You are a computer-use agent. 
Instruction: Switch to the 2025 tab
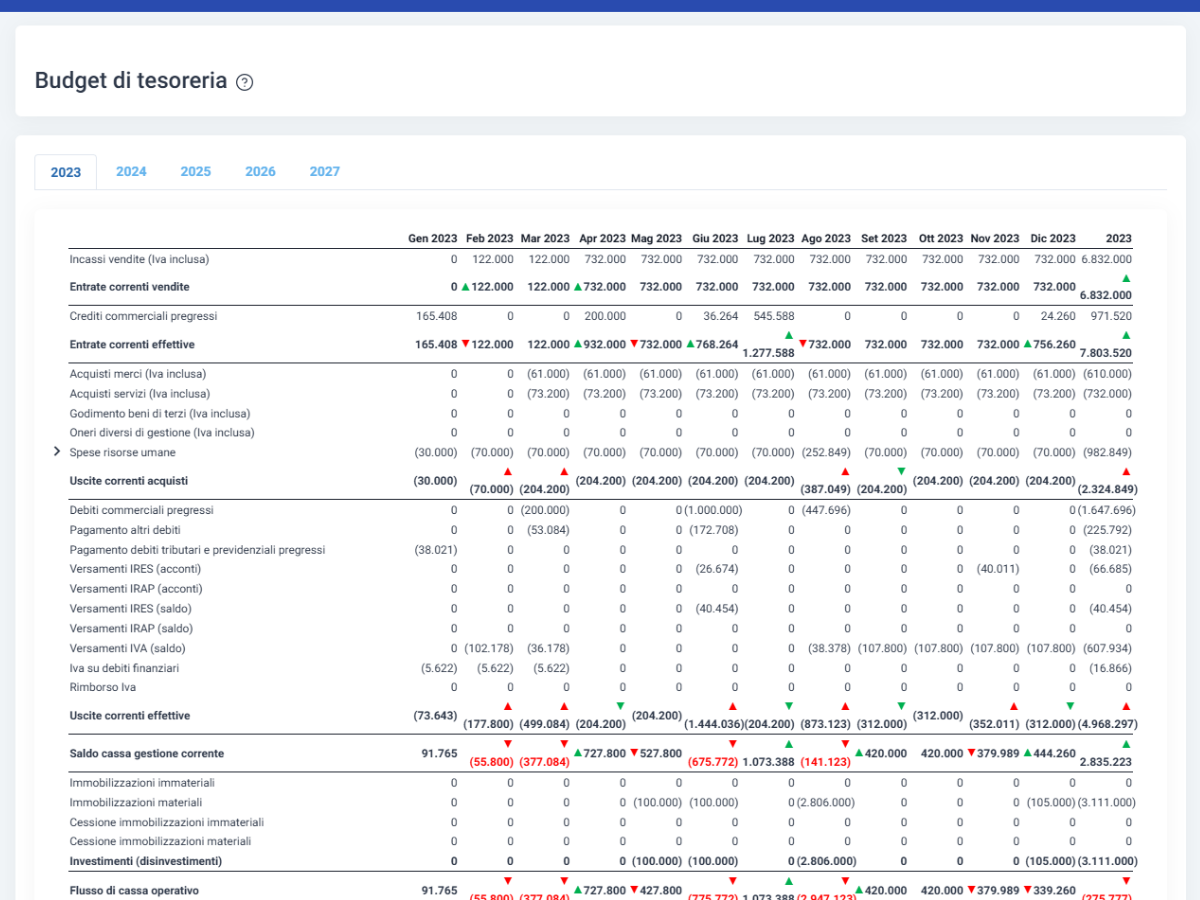pyautogui.click(x=196, y=172)
